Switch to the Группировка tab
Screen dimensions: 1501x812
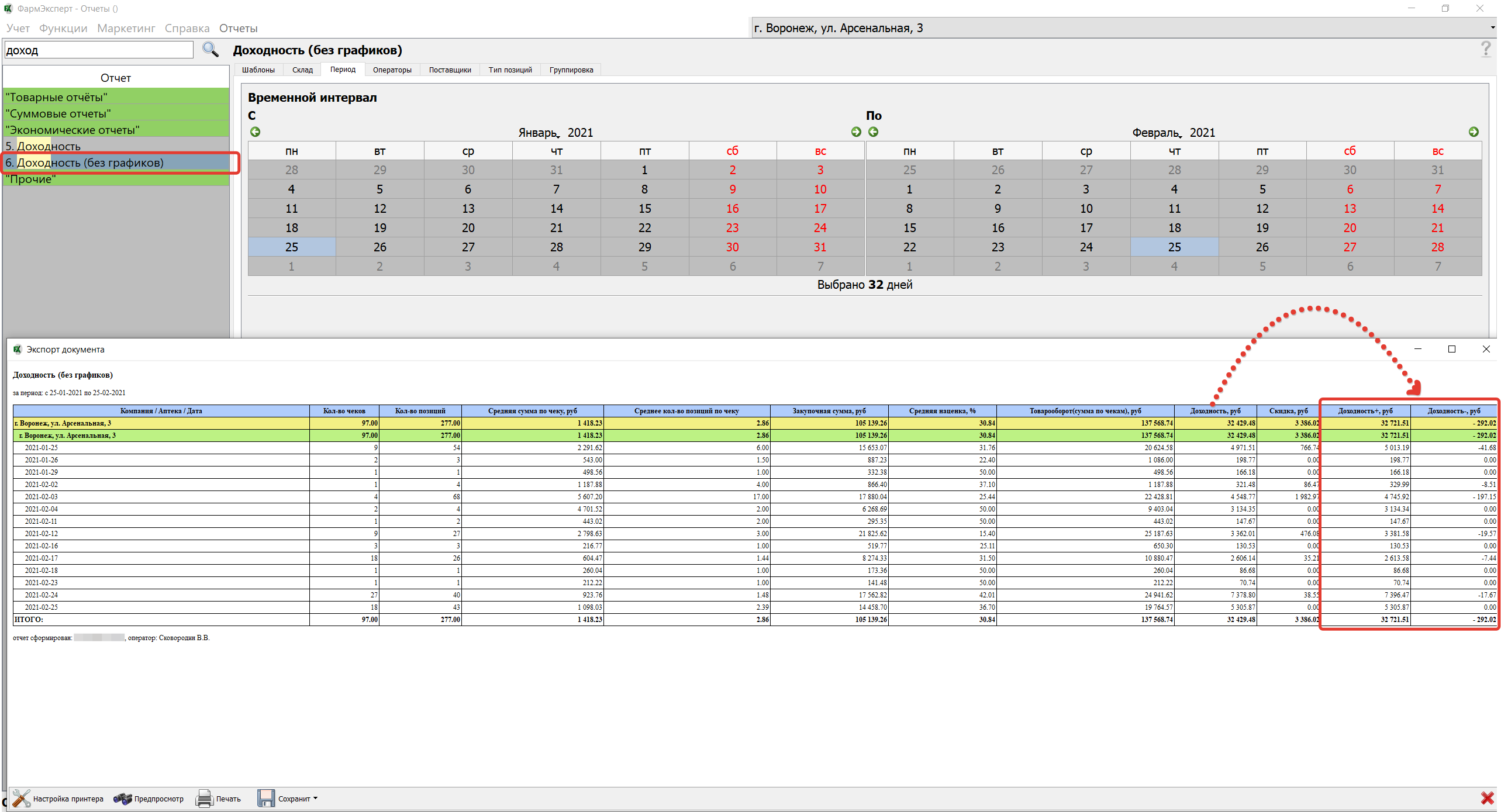point(571,70)
